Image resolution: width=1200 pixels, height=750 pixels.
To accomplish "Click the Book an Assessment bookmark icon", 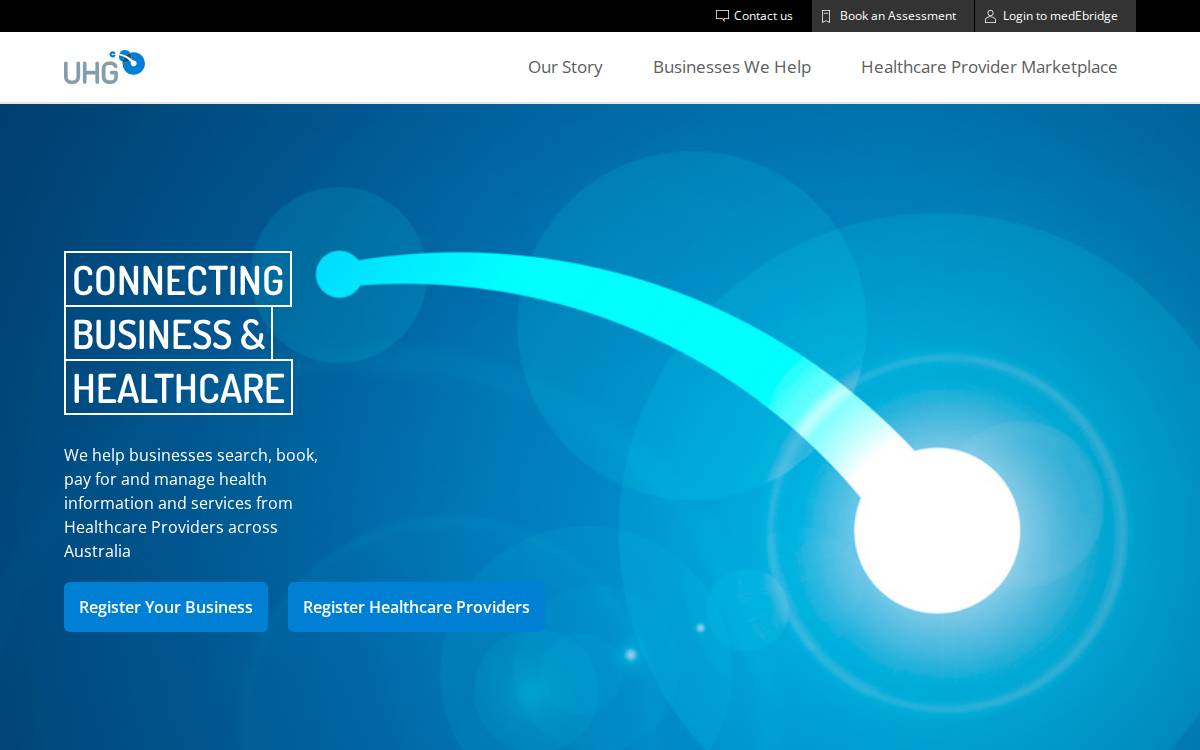I will coord(826,16).
